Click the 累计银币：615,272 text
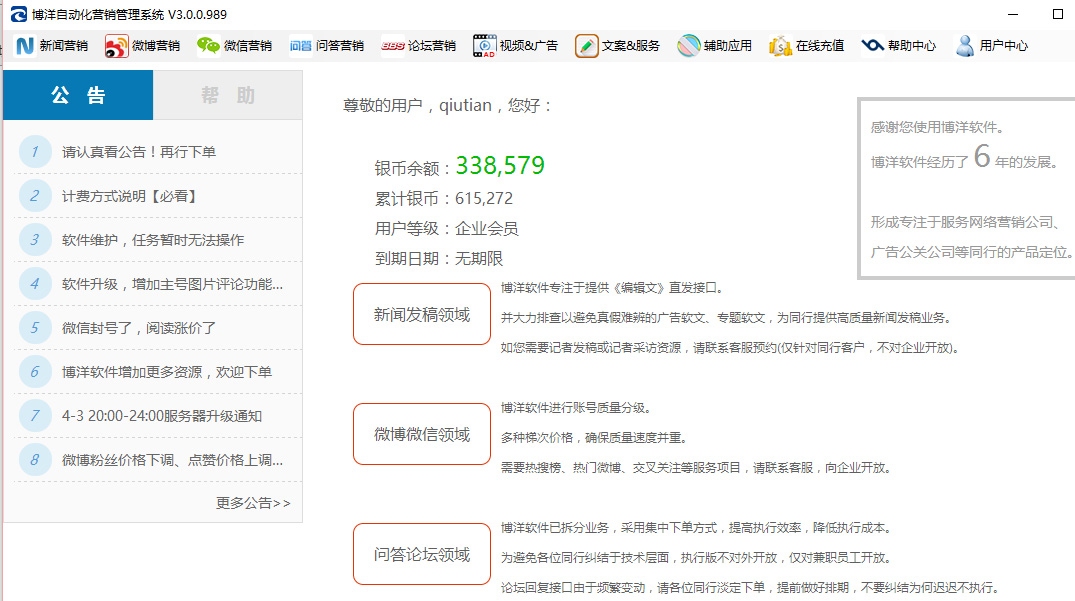 [444, 199]
